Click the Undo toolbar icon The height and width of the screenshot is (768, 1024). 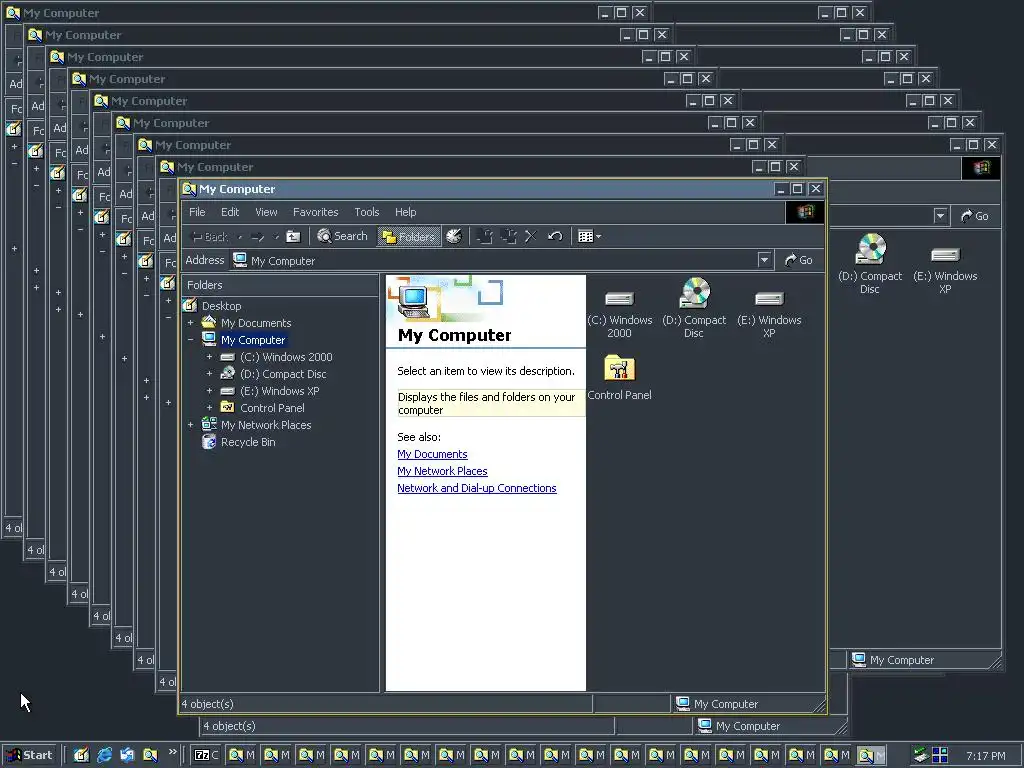pyautogui.click(x=555, y=236)
